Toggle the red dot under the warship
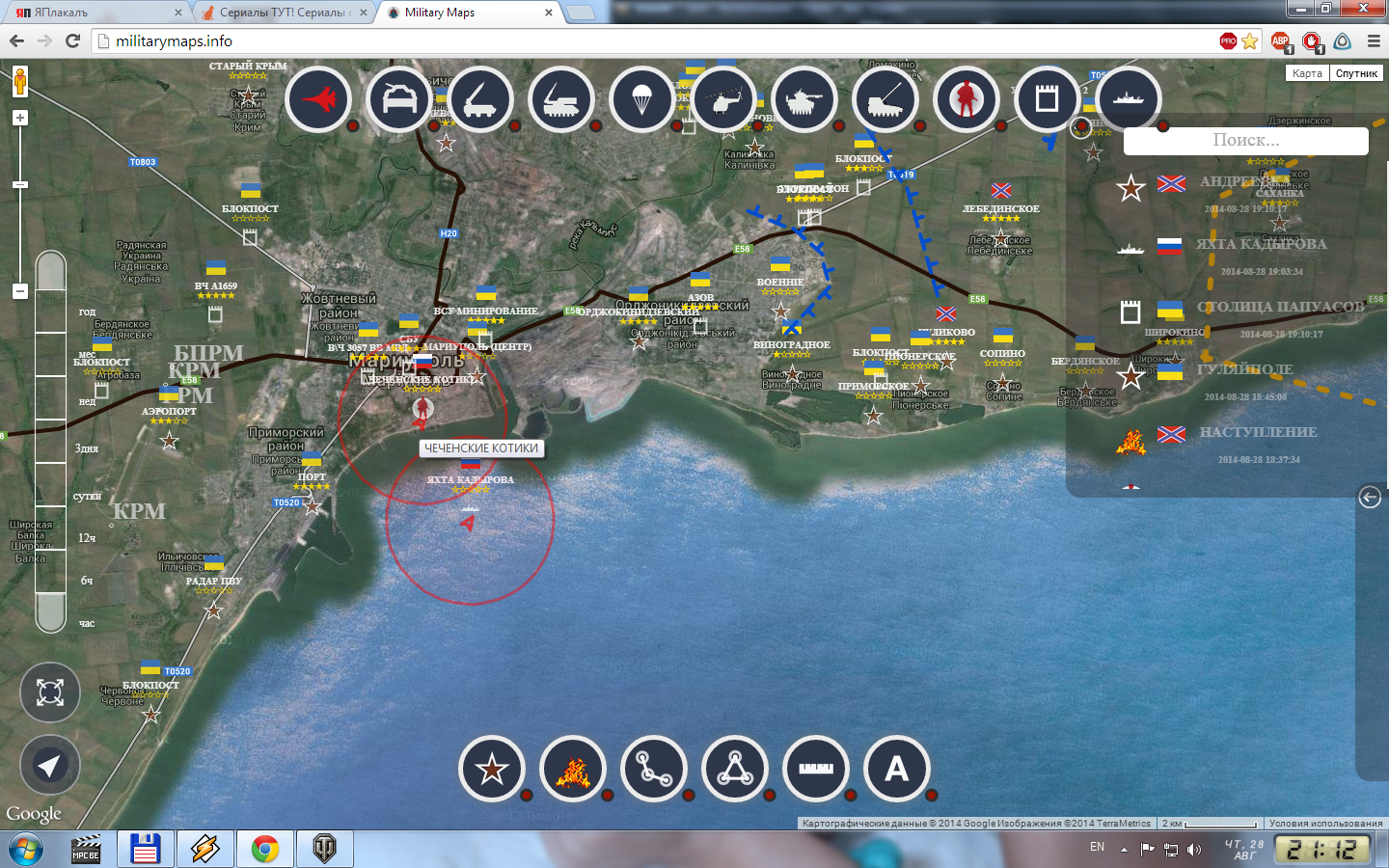This screenshot has width=1389, height=868. 1163,126
